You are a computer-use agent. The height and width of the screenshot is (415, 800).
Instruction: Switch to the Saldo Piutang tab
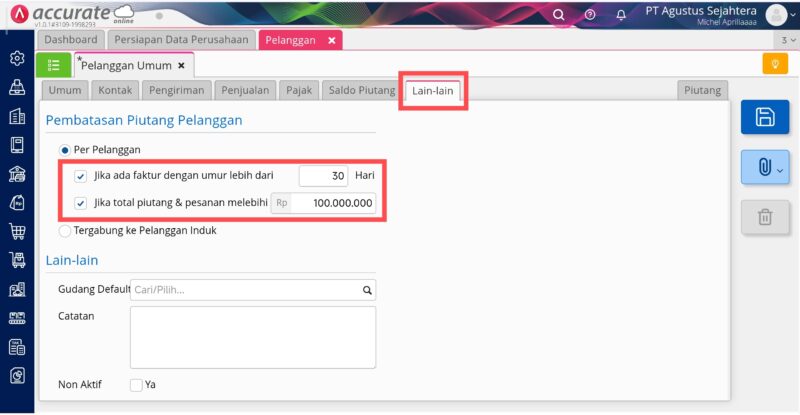(x=361, y=90)
